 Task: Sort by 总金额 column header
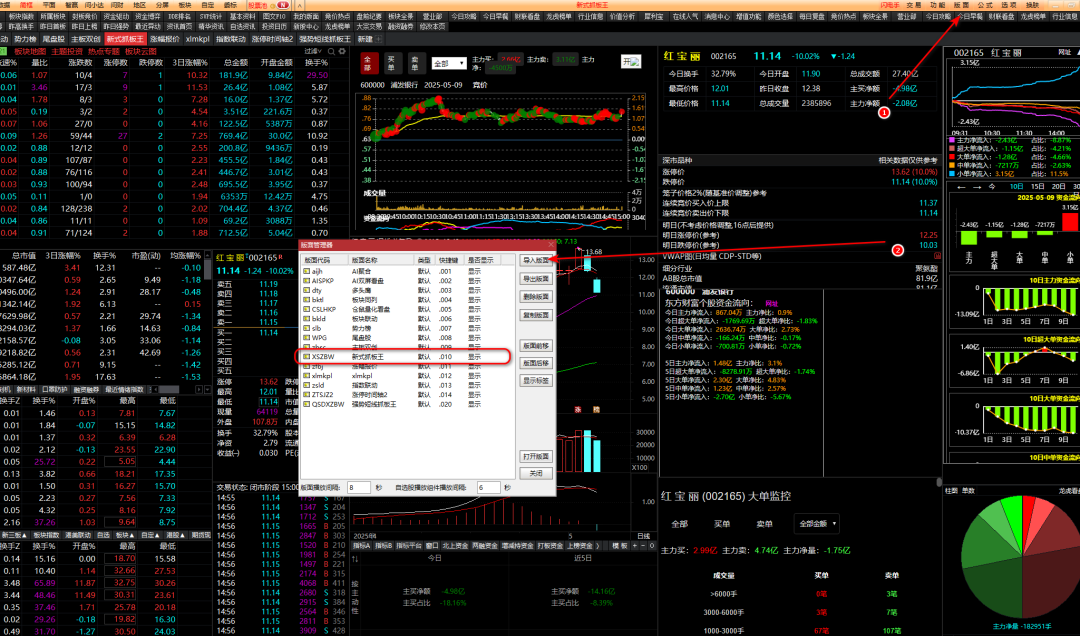(x=236, y=63)
